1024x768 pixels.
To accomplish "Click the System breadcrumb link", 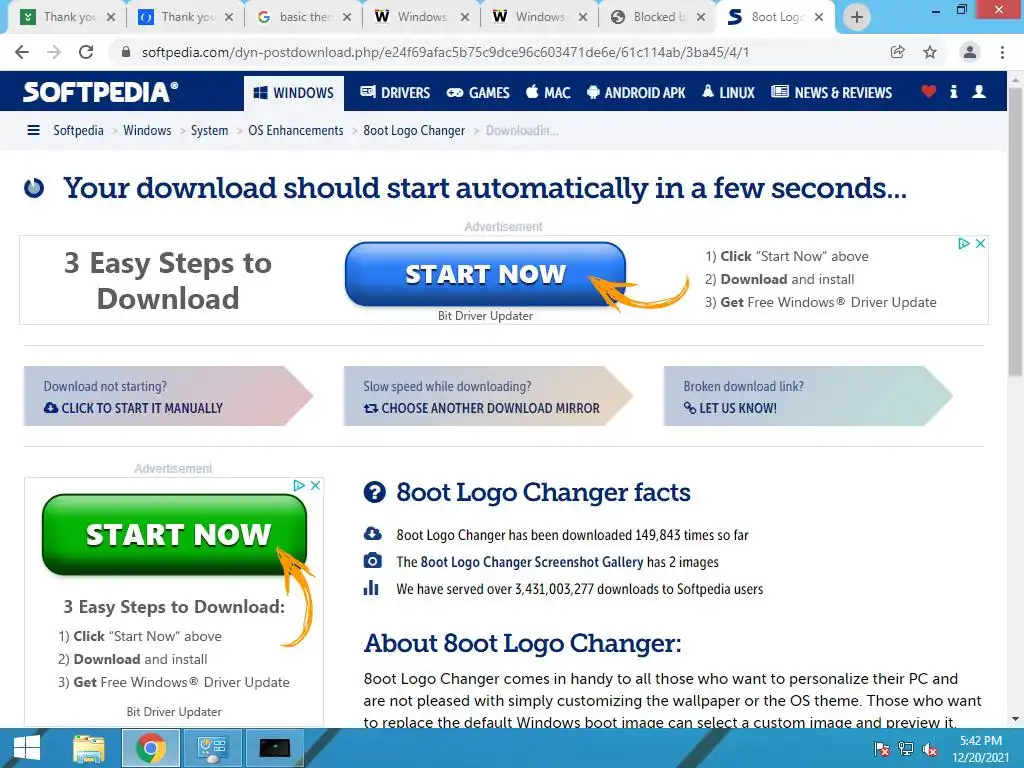I will point(209,131).
